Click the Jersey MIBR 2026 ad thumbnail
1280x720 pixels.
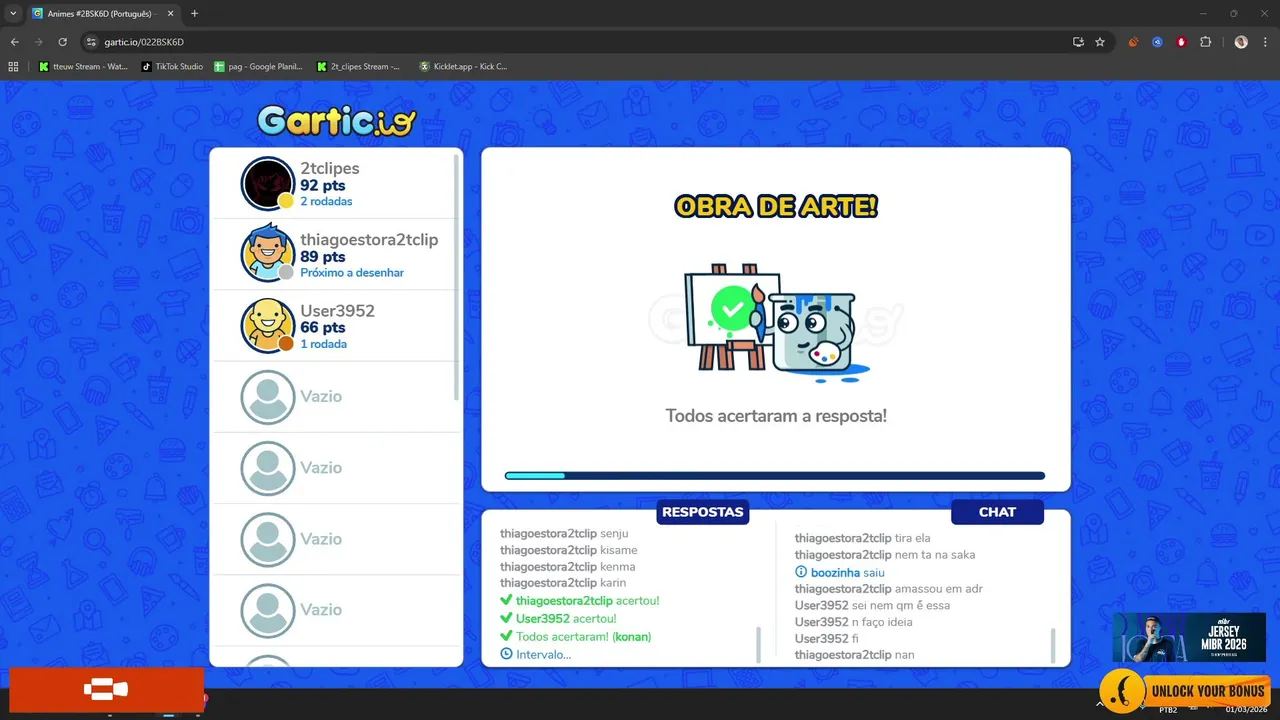pyautogui.click(x=1189, y=637)
